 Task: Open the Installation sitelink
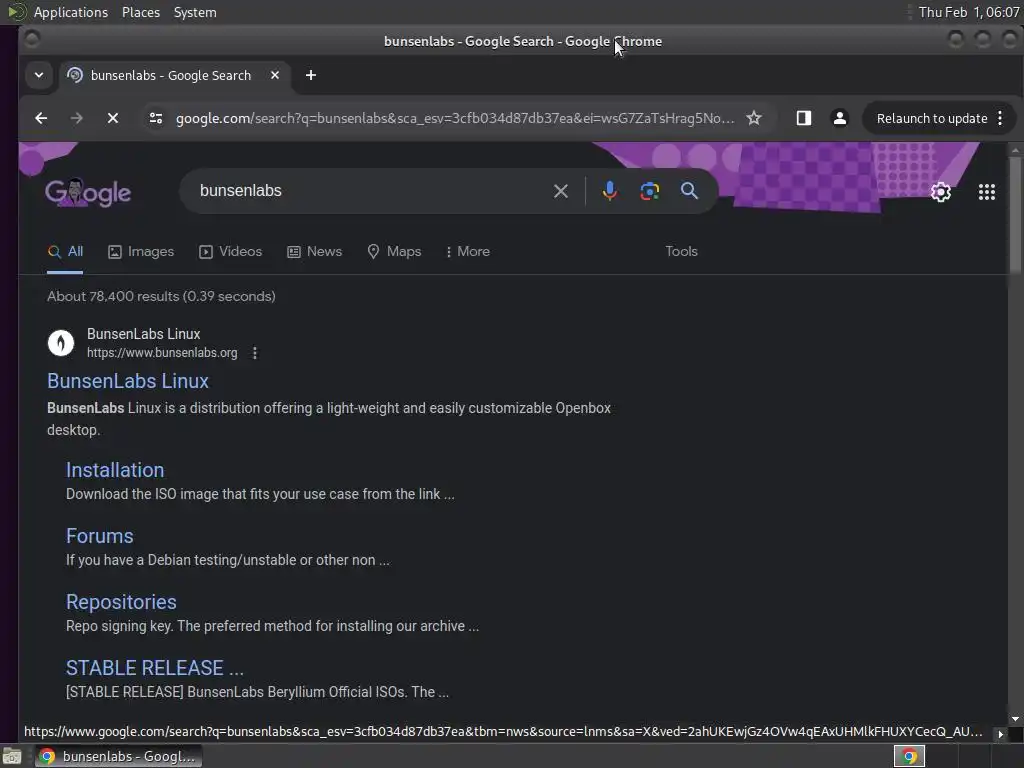[115, 470]
